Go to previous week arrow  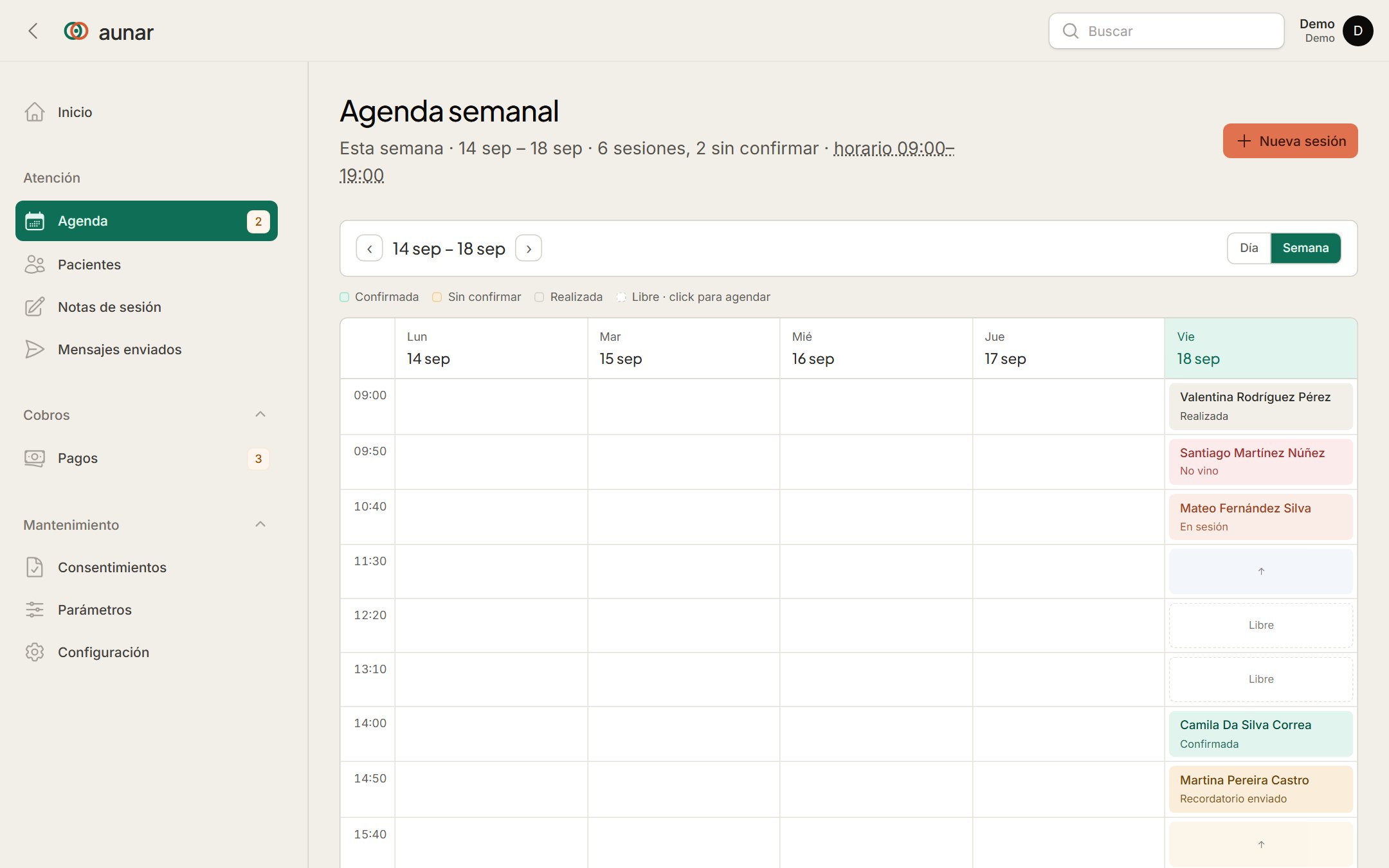pyautogui.click(x=369, y=248)
